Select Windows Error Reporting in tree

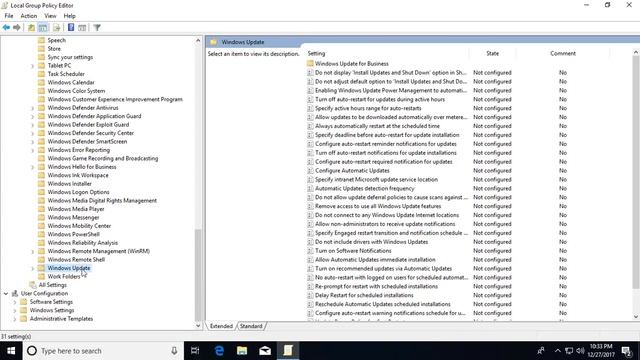(x=79, y=150)
